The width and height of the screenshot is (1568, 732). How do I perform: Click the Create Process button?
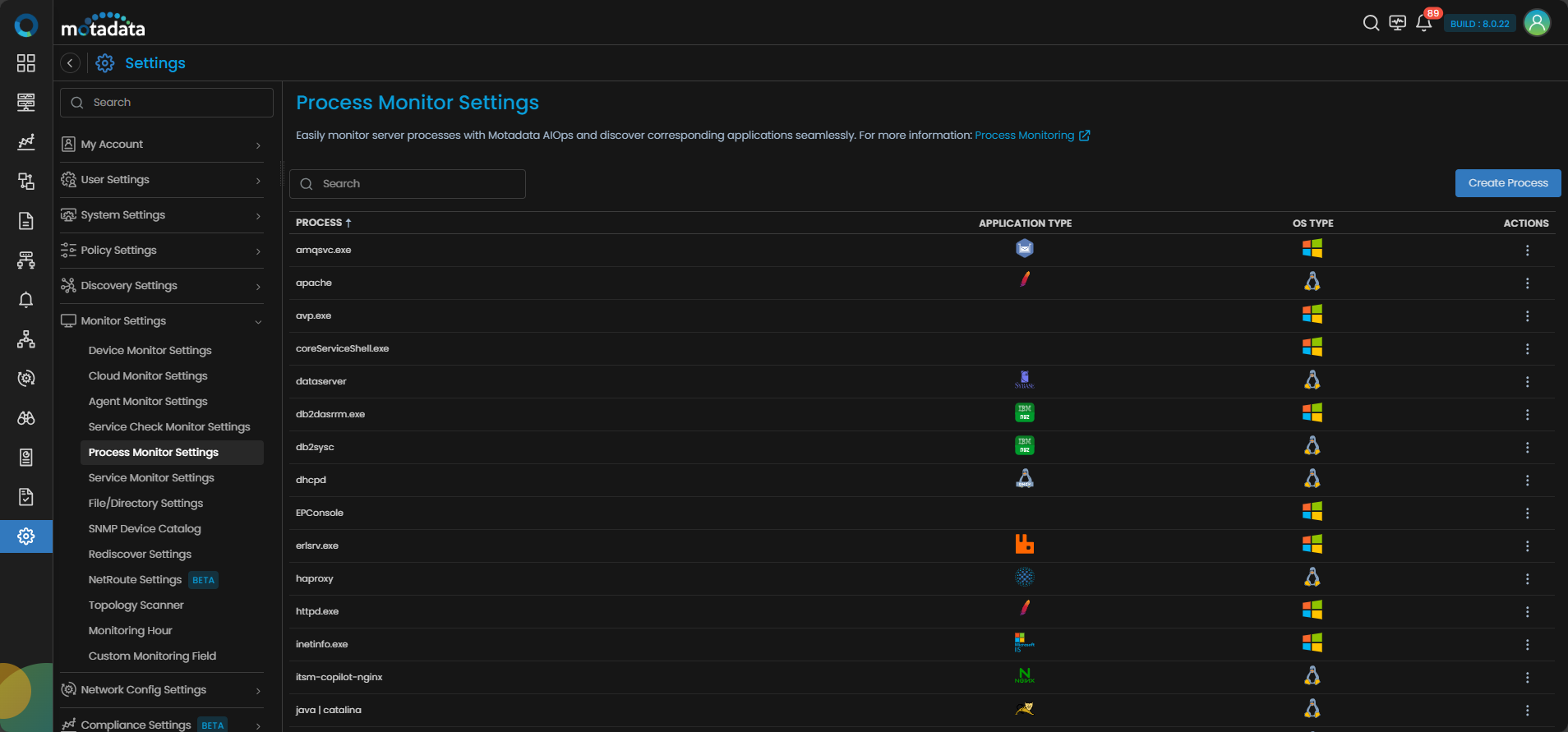click(1508, 183)
